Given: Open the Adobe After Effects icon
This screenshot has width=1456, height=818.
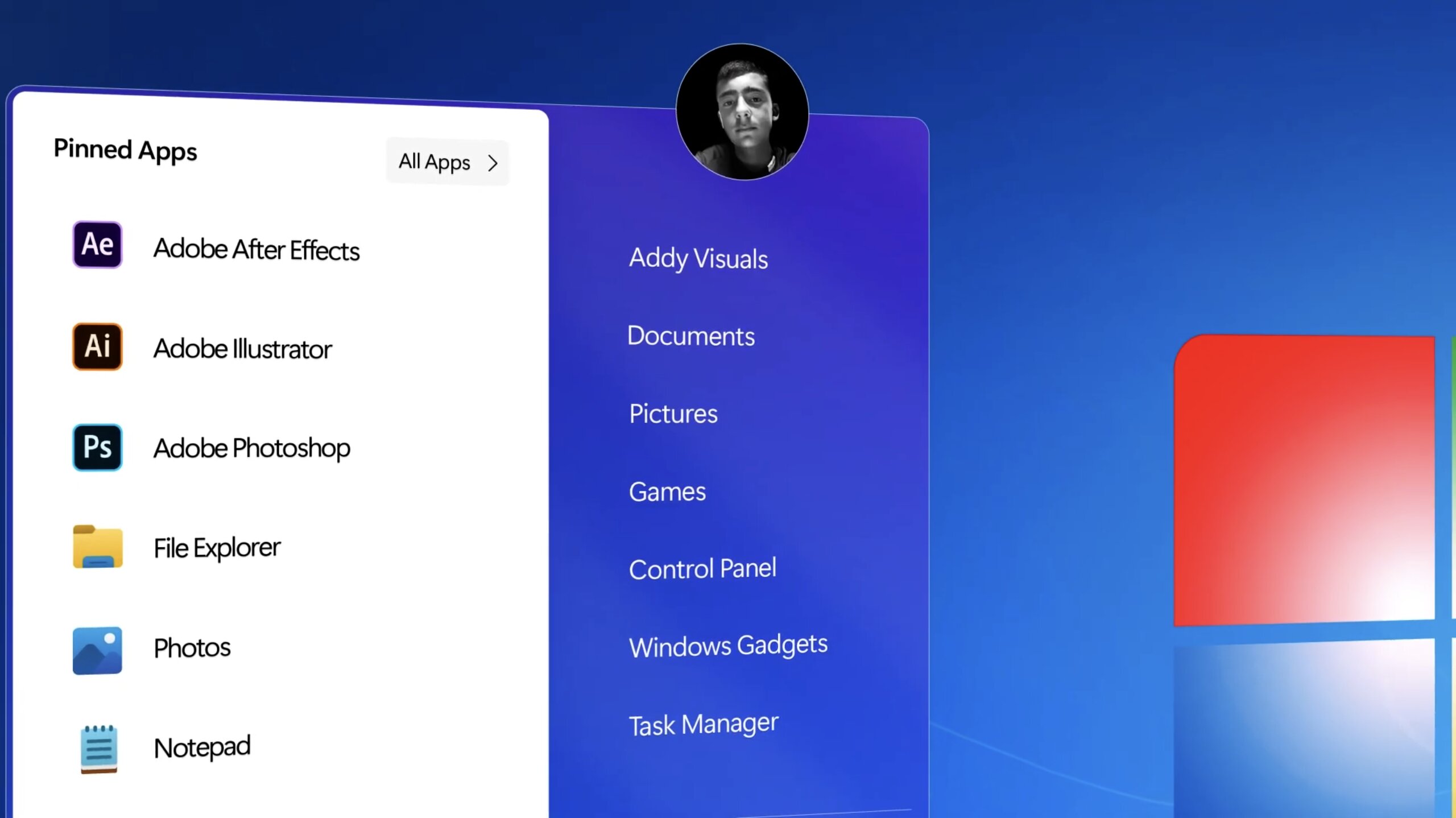Looking at the screenshot, I should [x=97, y=245].
